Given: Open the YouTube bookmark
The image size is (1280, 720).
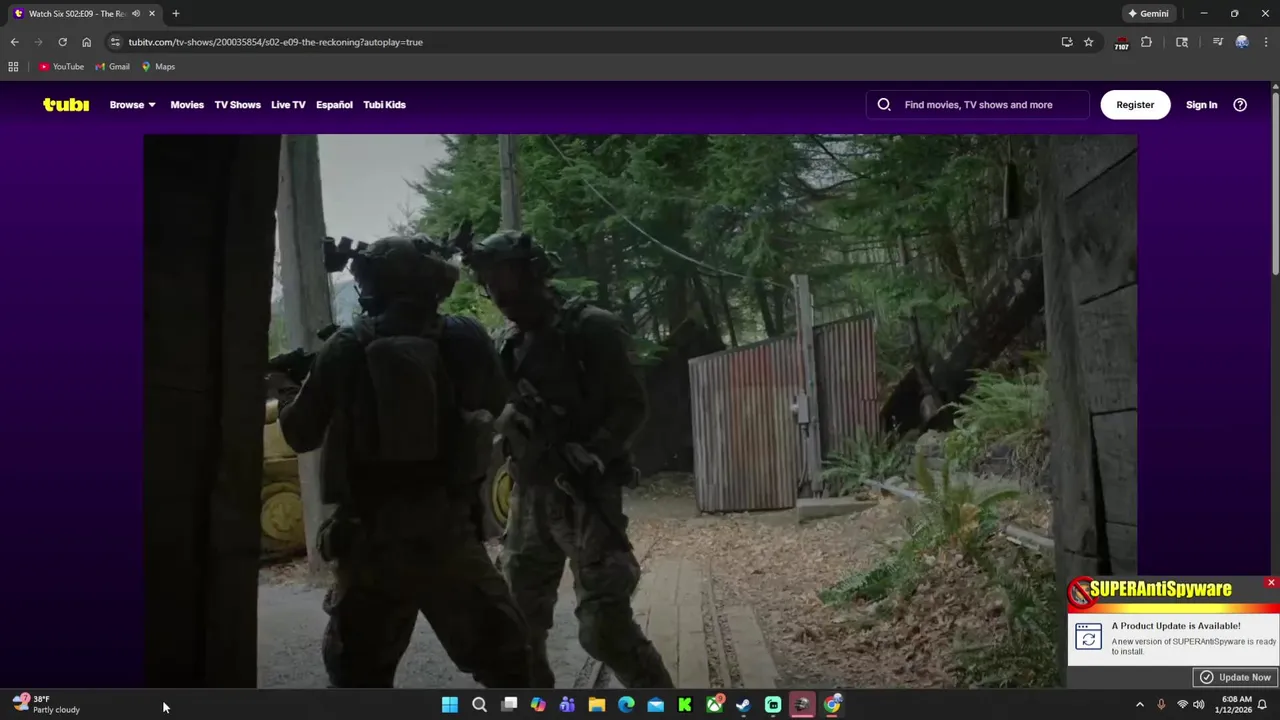Looking at the screenshot, I should 61,66.
